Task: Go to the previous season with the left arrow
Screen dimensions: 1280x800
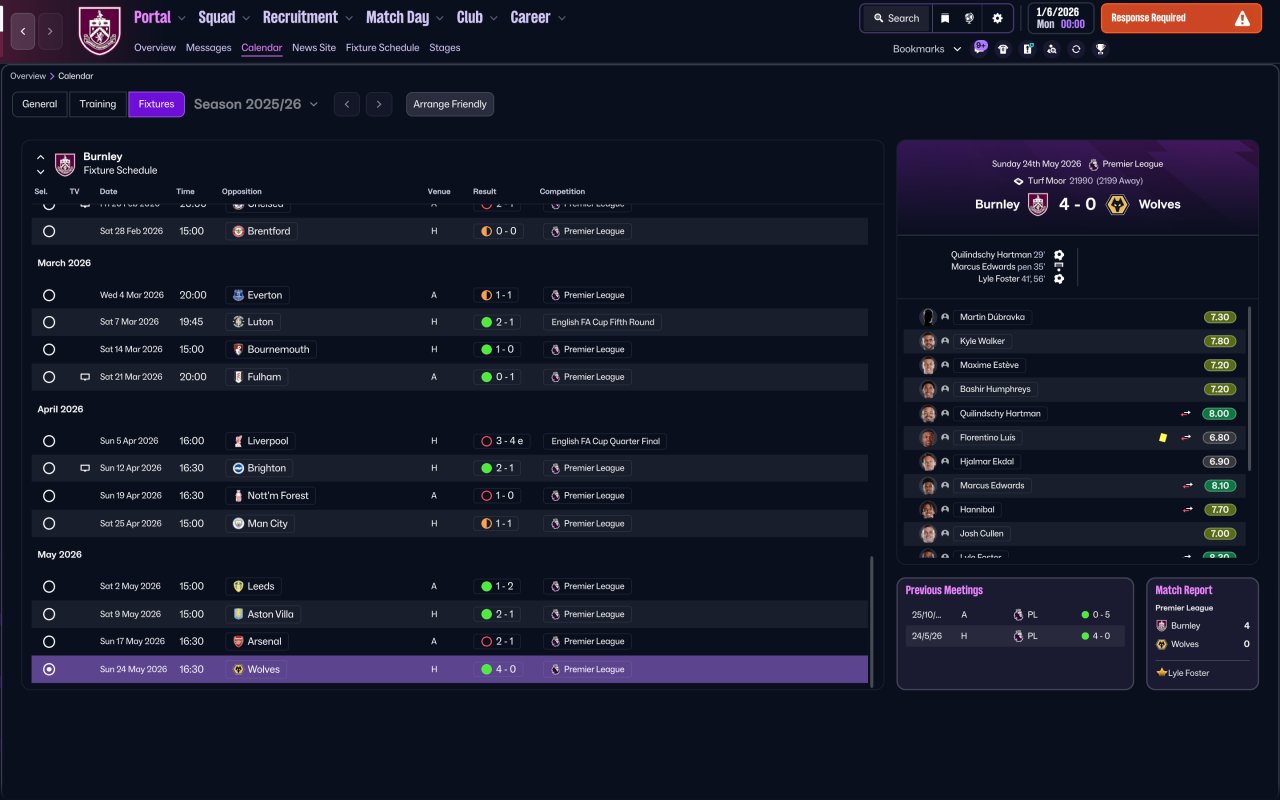Action: 347,104
